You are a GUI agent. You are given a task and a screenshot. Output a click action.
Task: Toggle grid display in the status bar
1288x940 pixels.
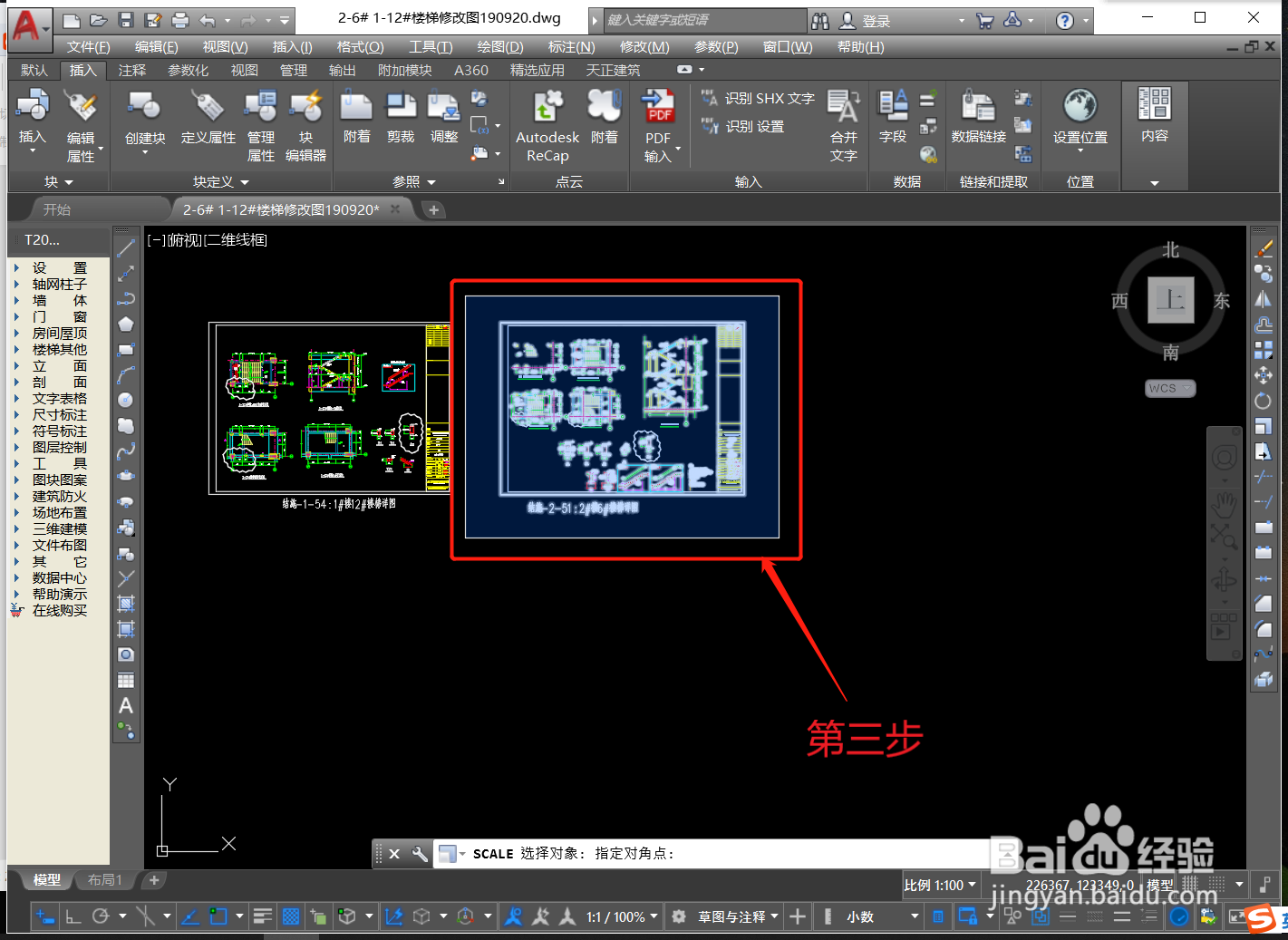290,916
